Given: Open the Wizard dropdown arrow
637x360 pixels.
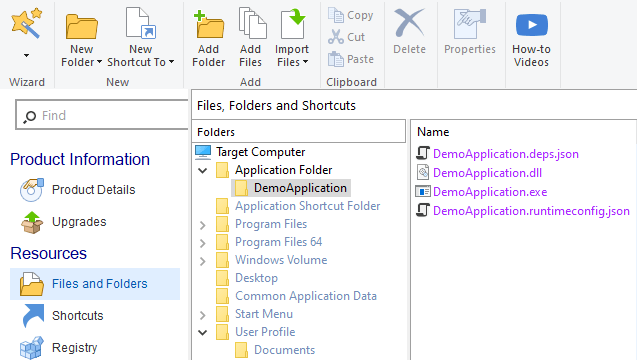Looking at the screenshot, I should [x=26, y=55].
